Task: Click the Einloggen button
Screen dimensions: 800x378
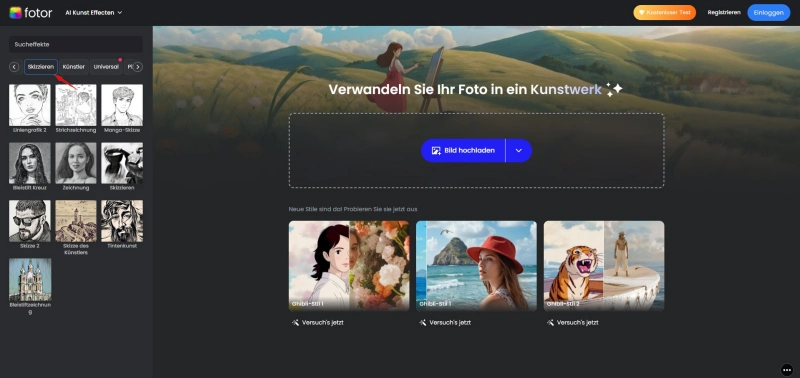Action: tap(768, 13)
